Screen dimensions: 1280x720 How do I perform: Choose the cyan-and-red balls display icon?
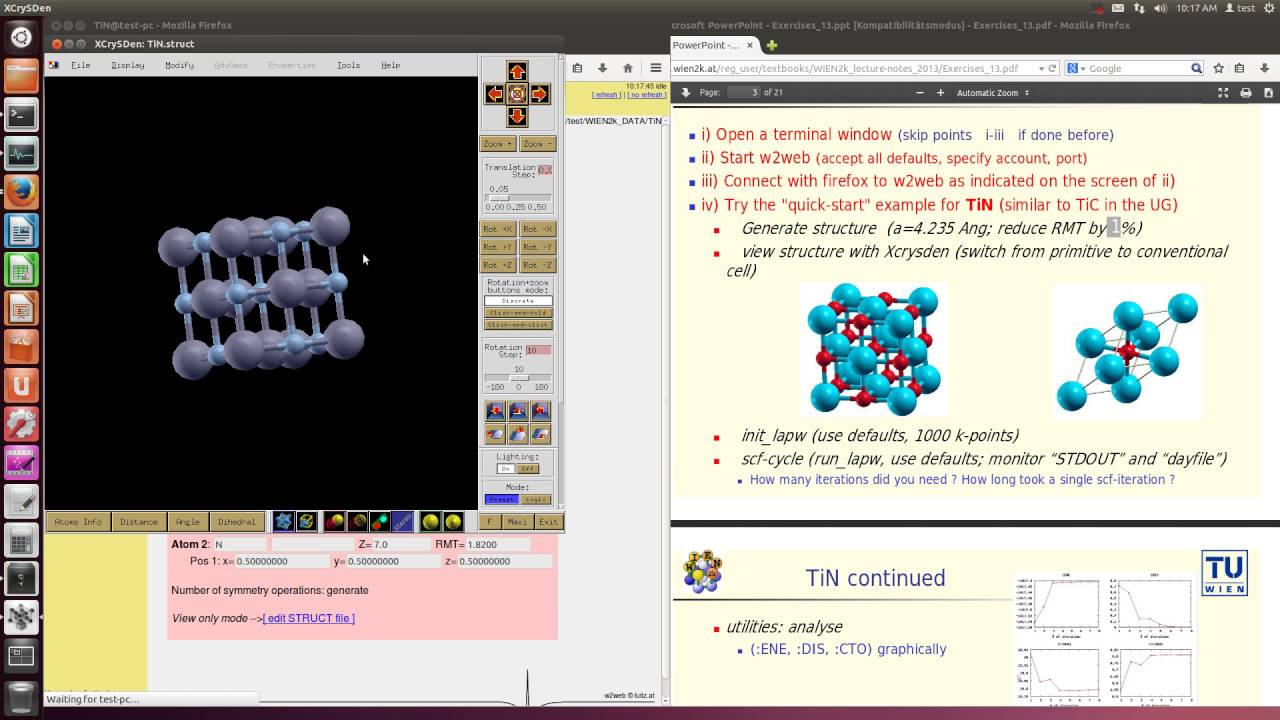[380, 521]
